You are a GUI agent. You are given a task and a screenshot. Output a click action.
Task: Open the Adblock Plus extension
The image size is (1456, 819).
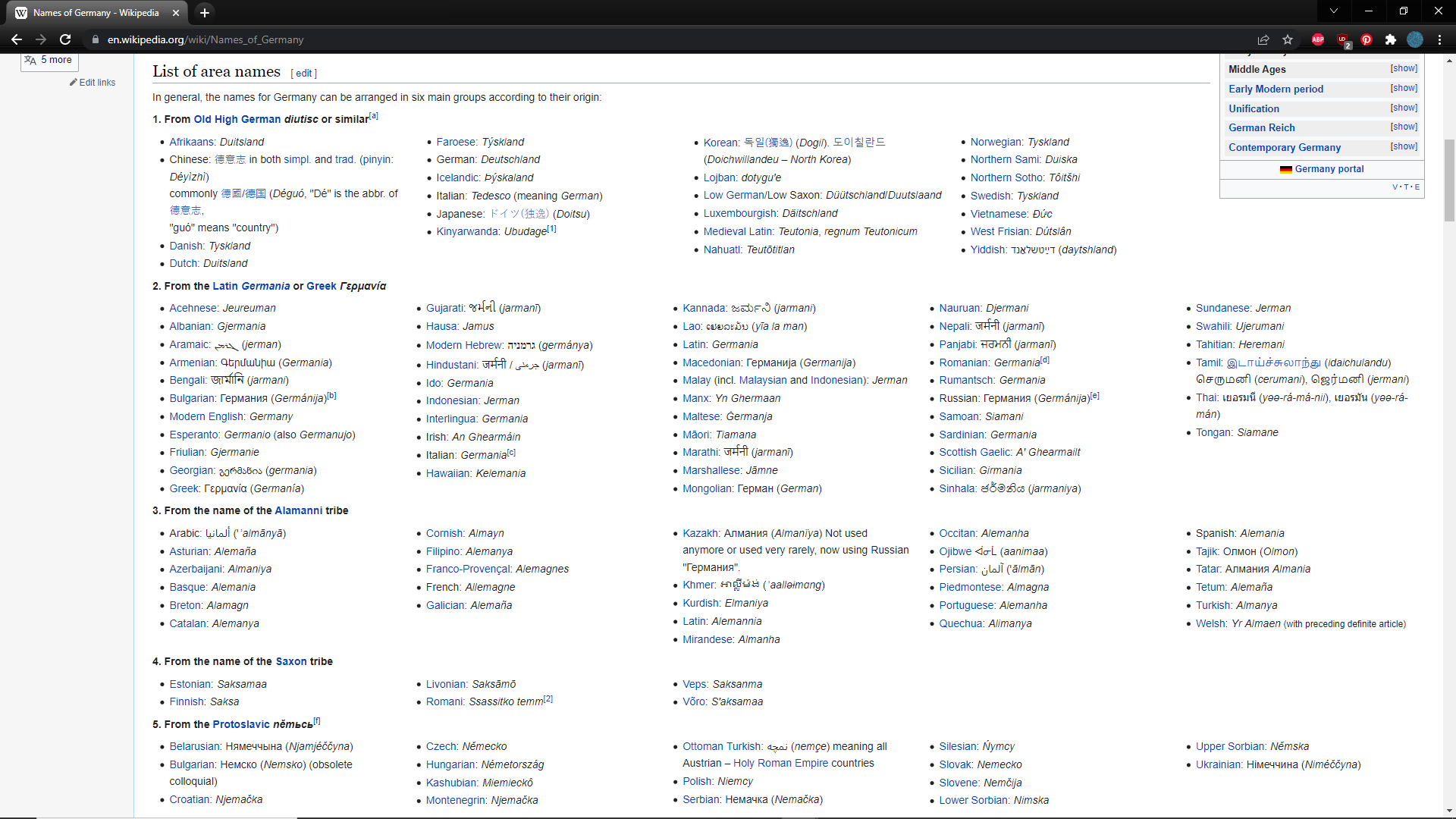1318,39
